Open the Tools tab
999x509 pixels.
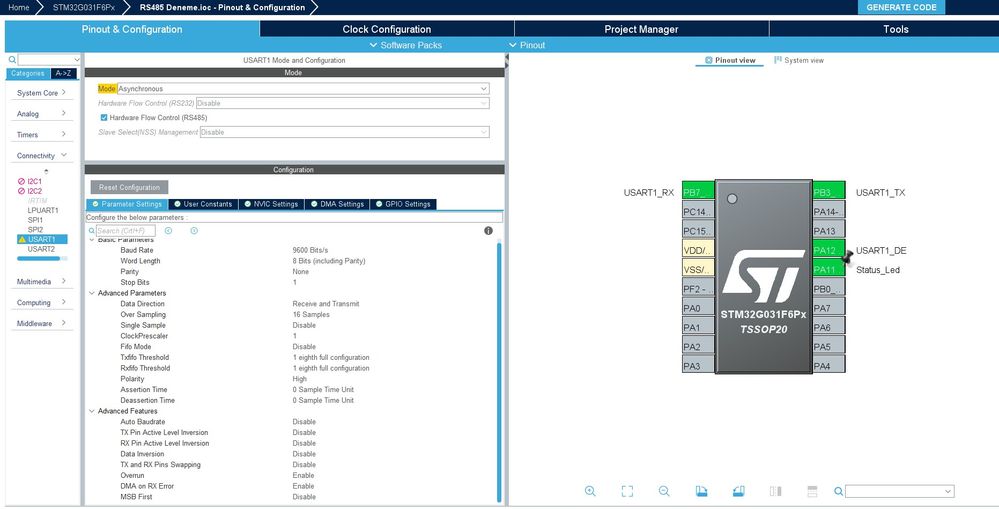895,29
